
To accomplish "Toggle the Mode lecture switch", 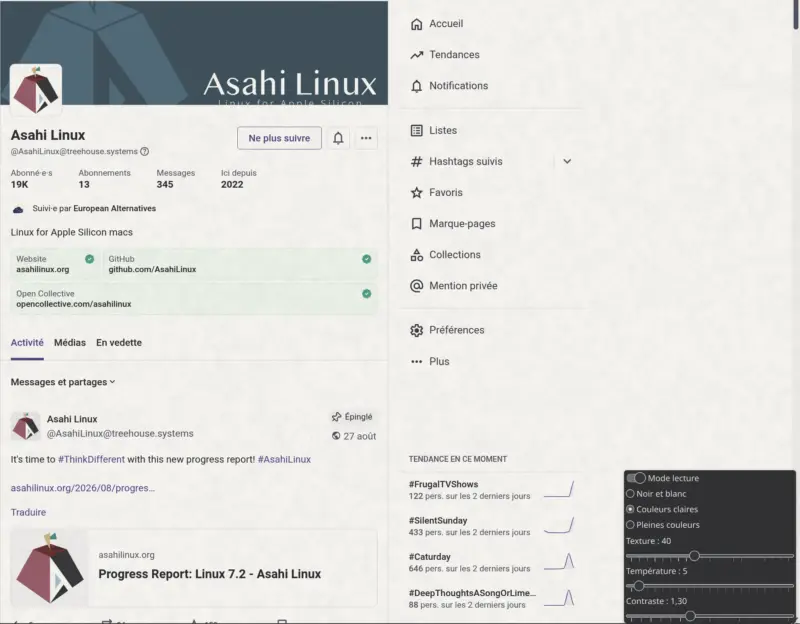I will click(636, 478).
